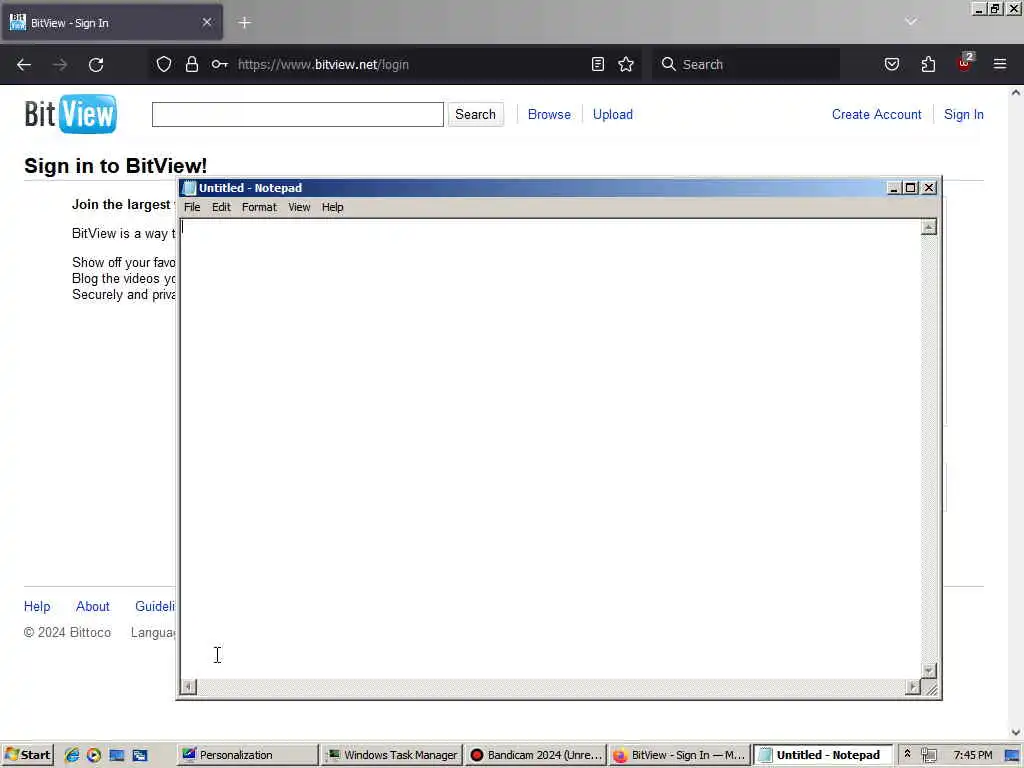Close the BitView - Sign In tab
The width and height of the screenshot is (1024, 768).
pos(207,22)
